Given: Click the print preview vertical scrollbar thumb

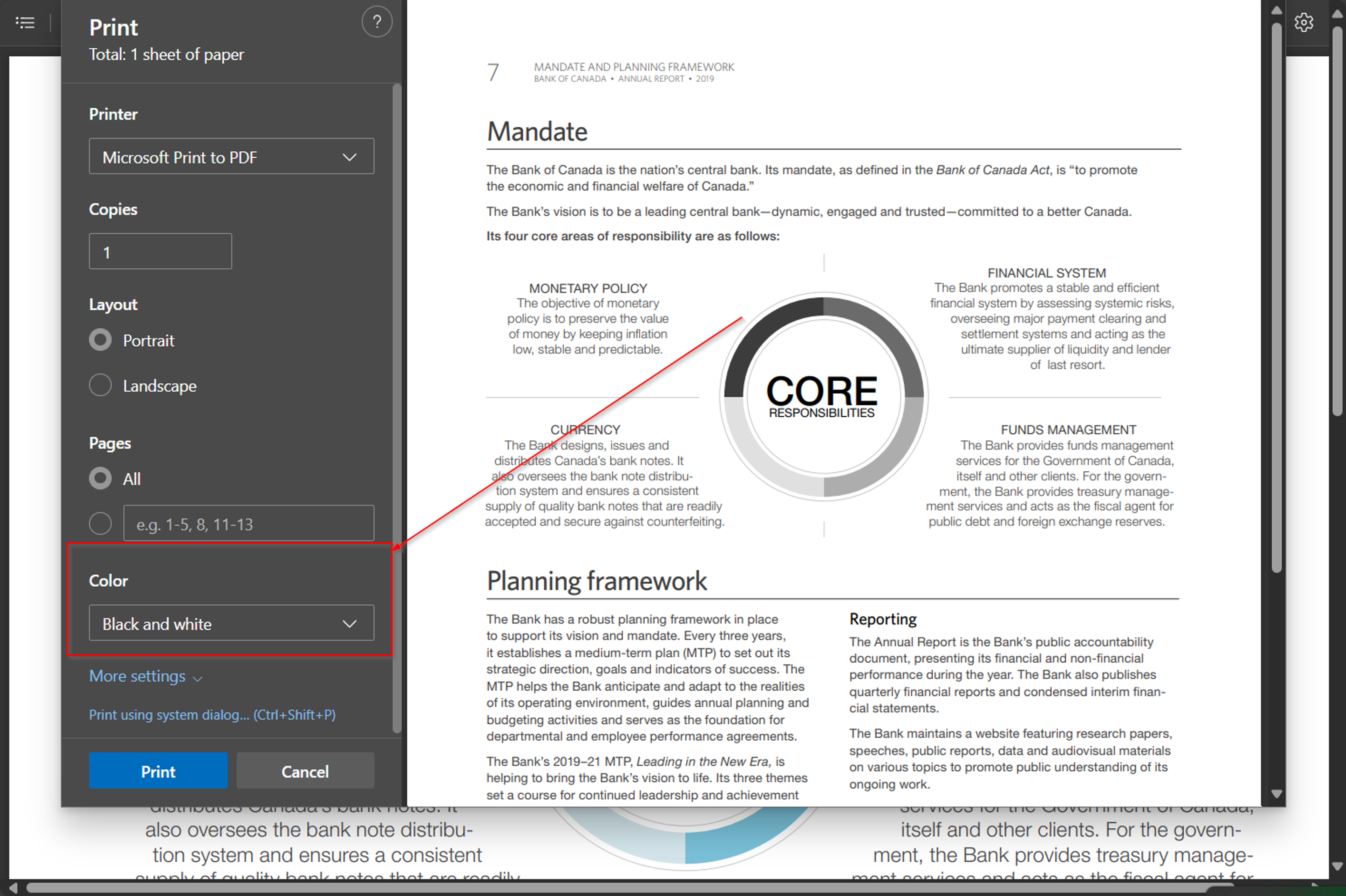Looking at the screenshot, I should 1276,297.
